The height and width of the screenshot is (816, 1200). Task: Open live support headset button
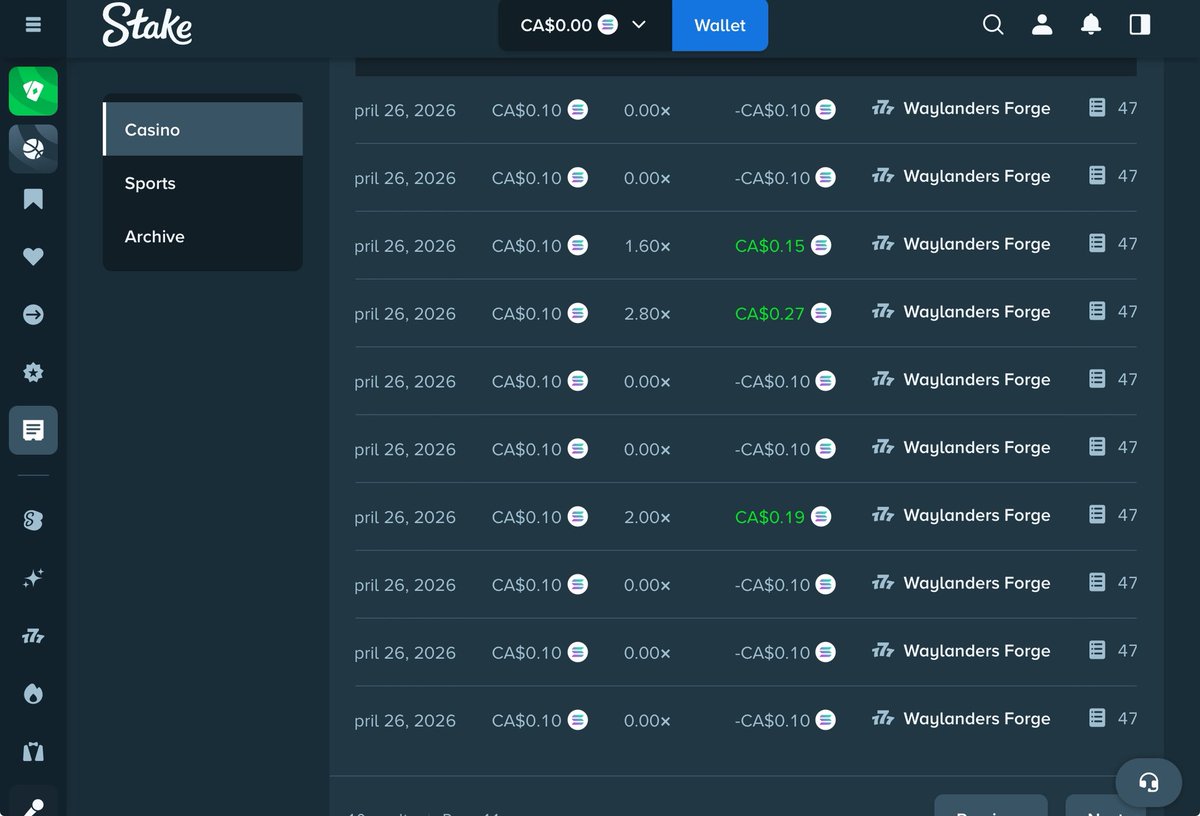tap(1149, 782)
